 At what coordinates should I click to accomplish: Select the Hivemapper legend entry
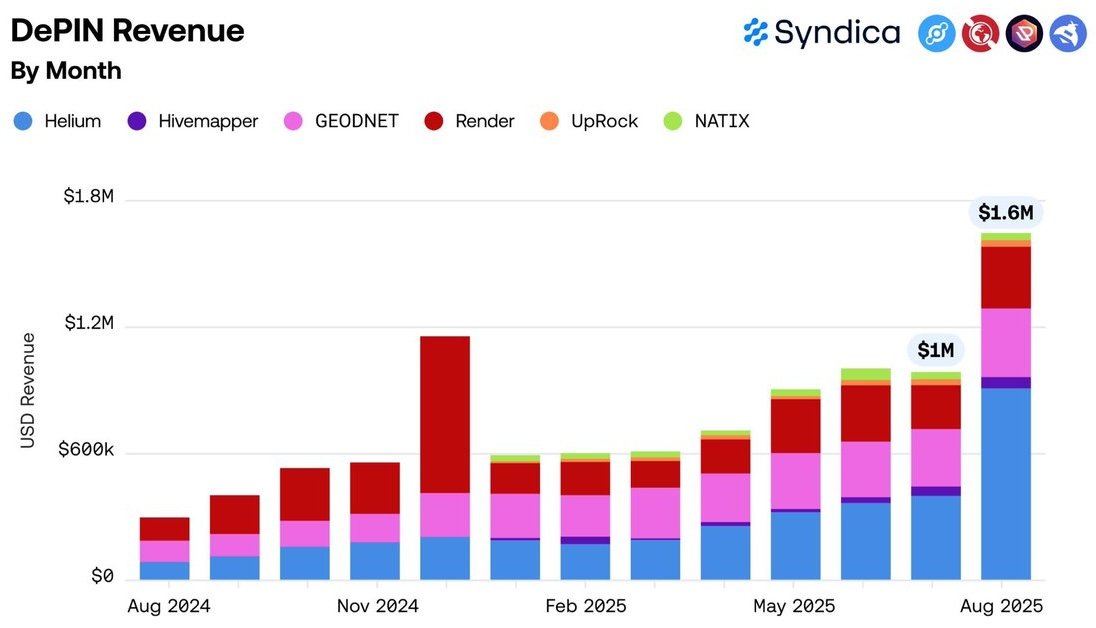pyautogui.click(x=208, y=121)
